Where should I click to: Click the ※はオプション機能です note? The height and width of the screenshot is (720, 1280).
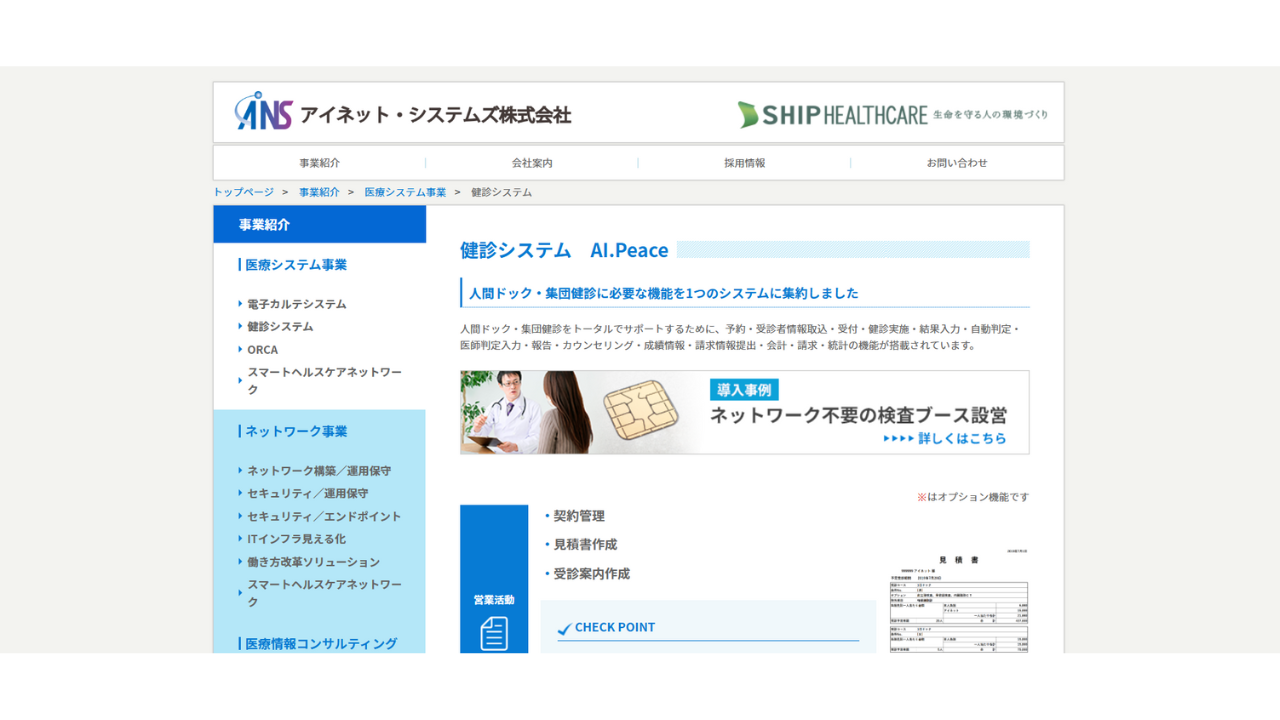973,497
